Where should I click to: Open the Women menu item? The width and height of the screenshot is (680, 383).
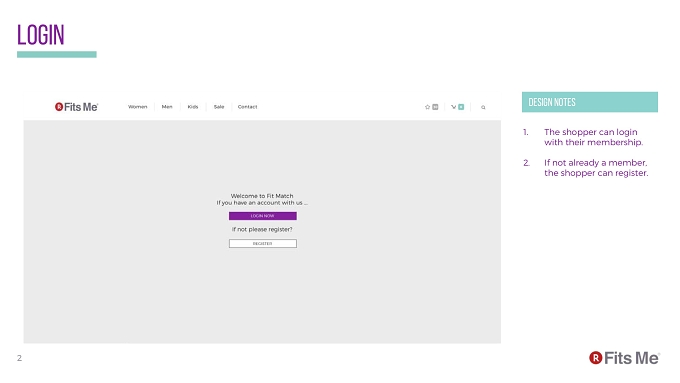(x=137, y=107)
